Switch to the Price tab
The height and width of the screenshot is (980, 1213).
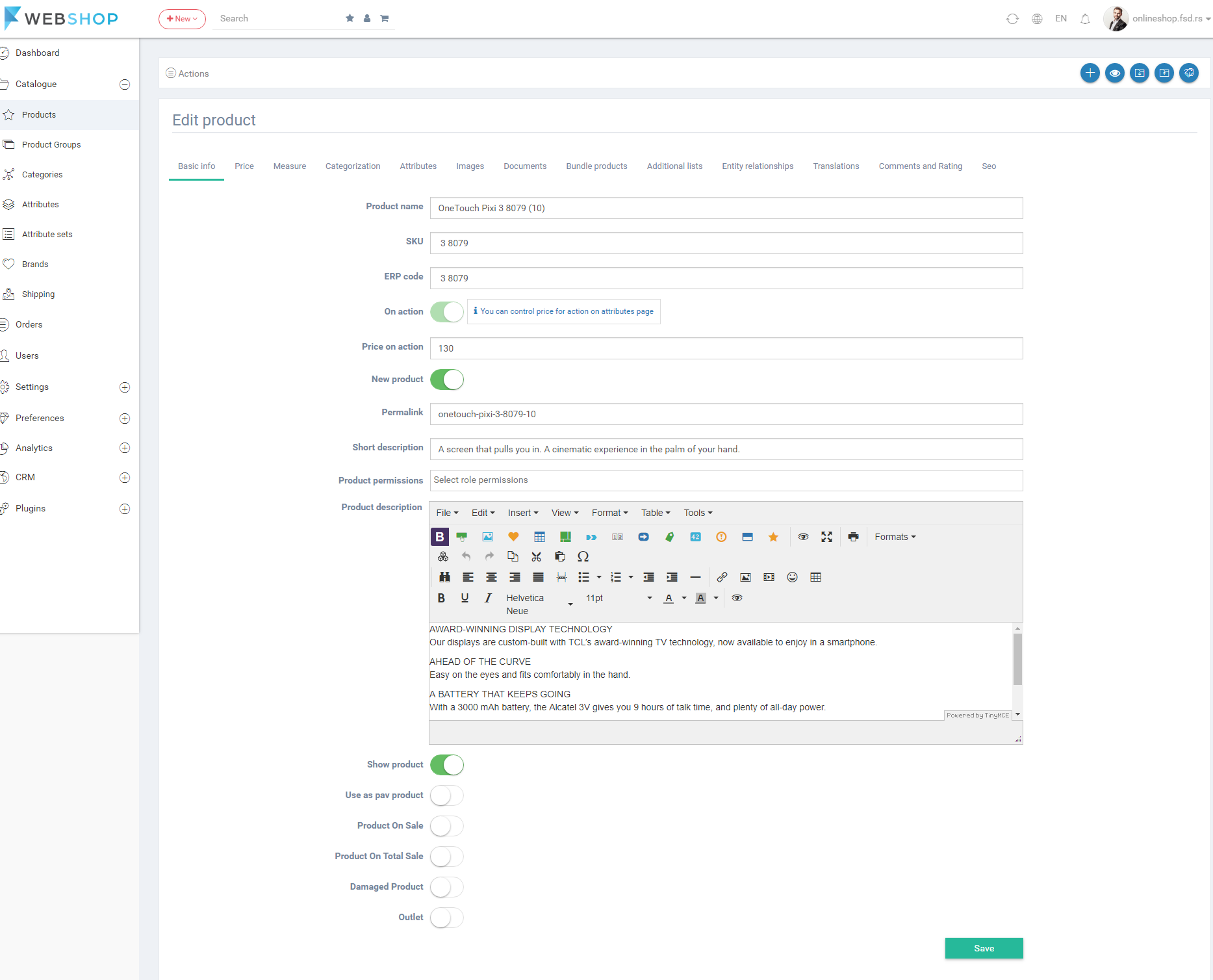pos(244,166)
